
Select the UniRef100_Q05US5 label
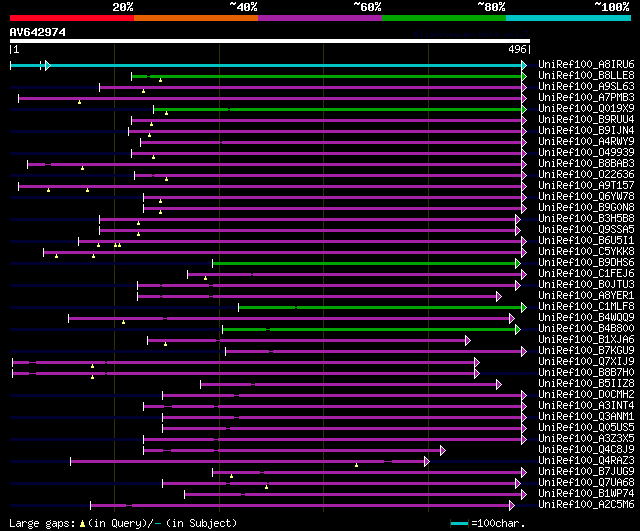click(x=586, y=428)
